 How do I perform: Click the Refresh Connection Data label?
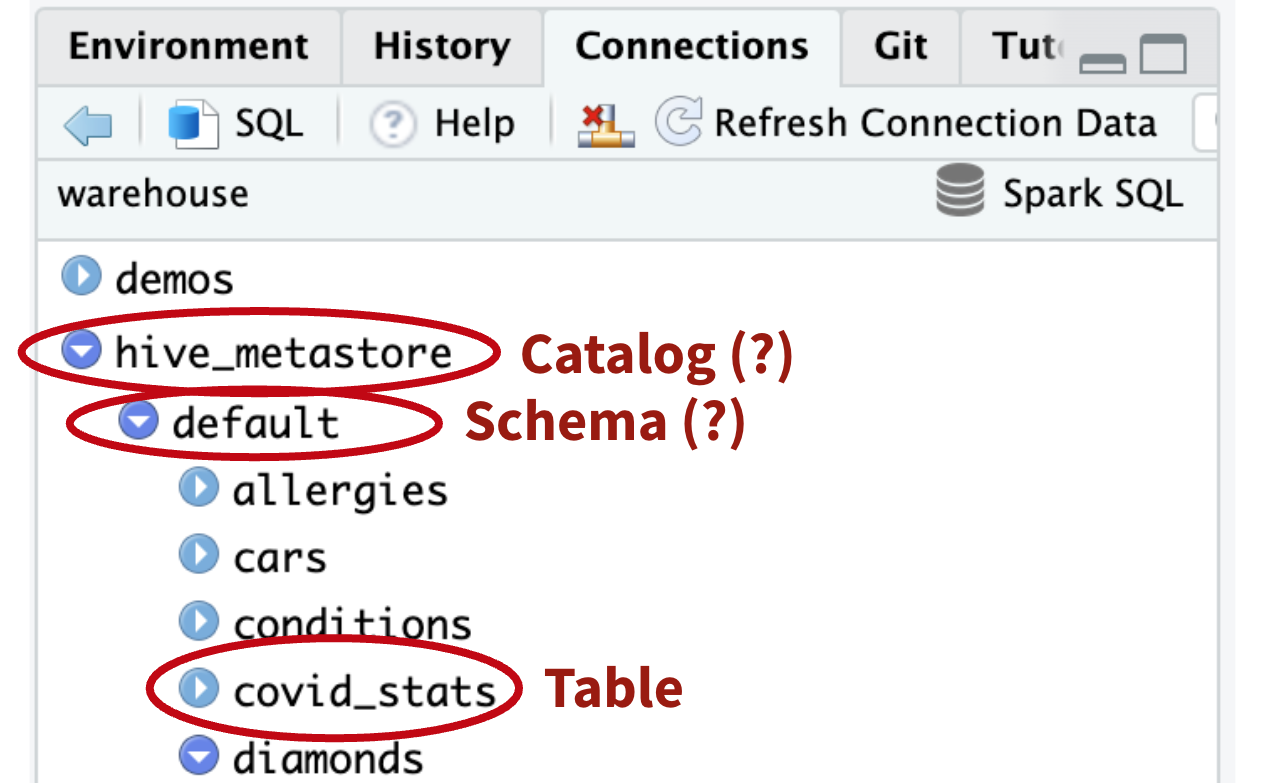coord(935,123)
